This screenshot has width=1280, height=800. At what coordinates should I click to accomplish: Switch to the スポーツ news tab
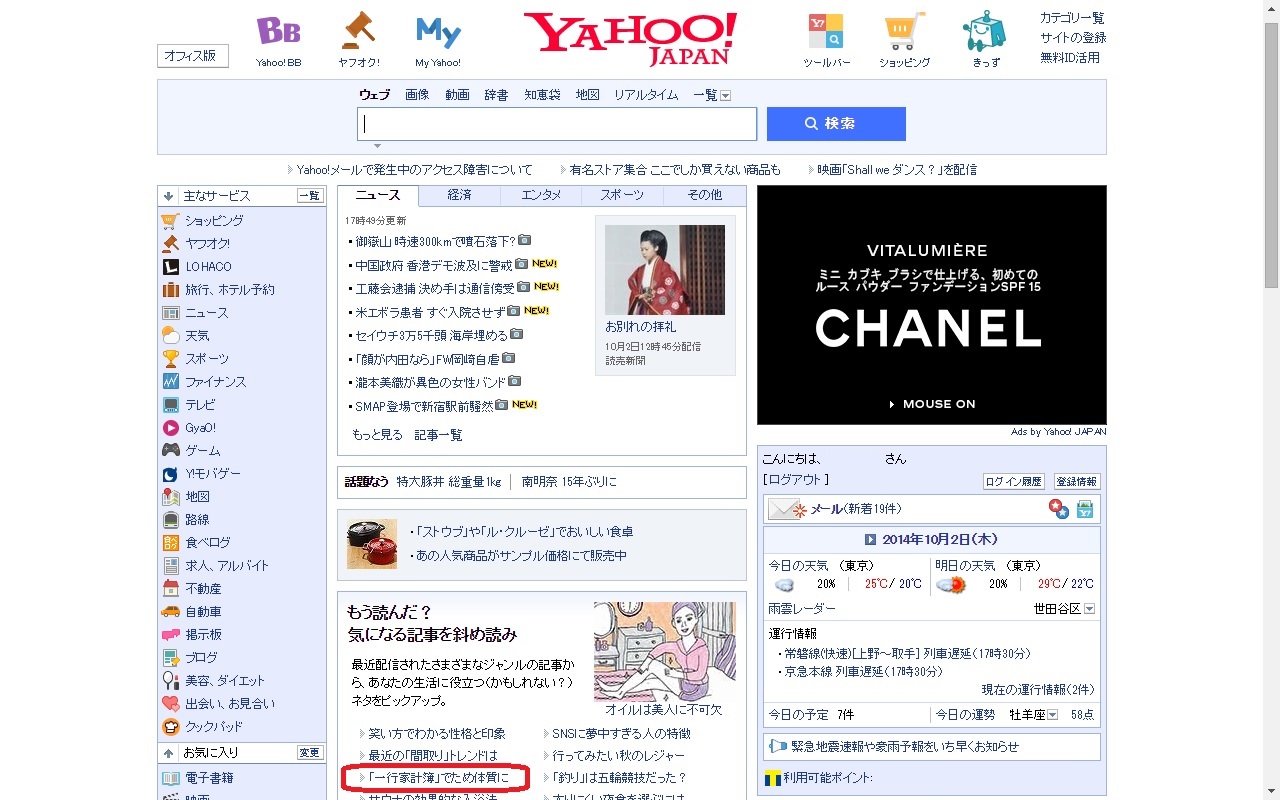point(622,195)
